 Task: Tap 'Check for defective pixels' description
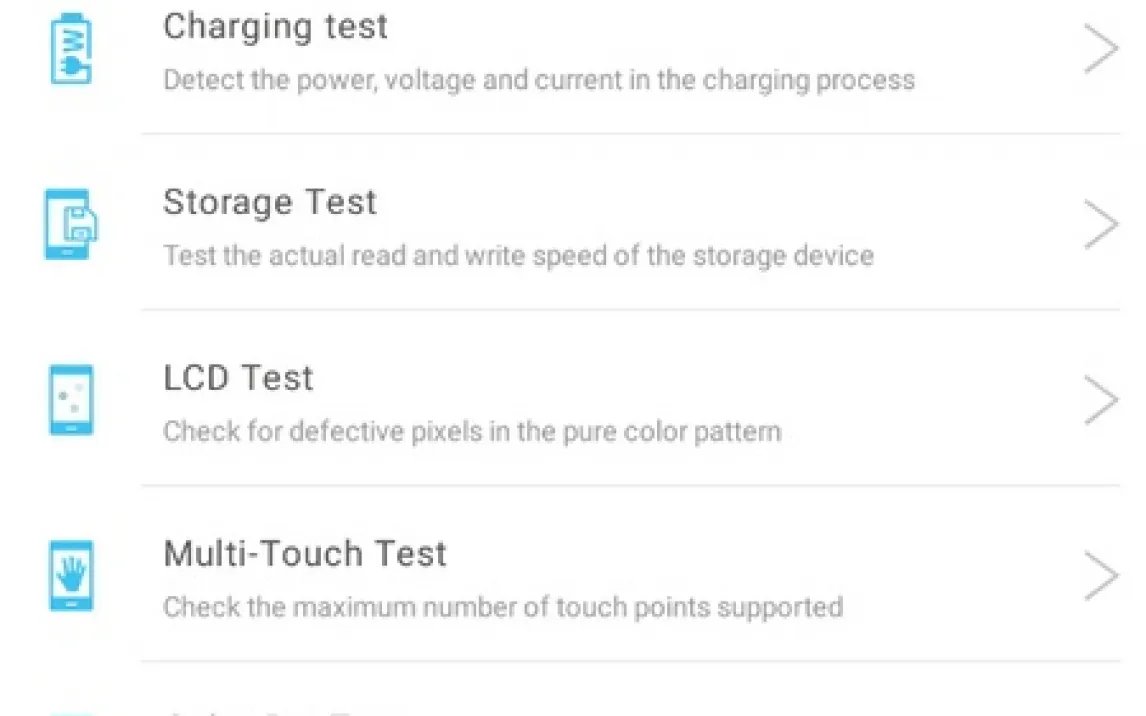point(472,432)
